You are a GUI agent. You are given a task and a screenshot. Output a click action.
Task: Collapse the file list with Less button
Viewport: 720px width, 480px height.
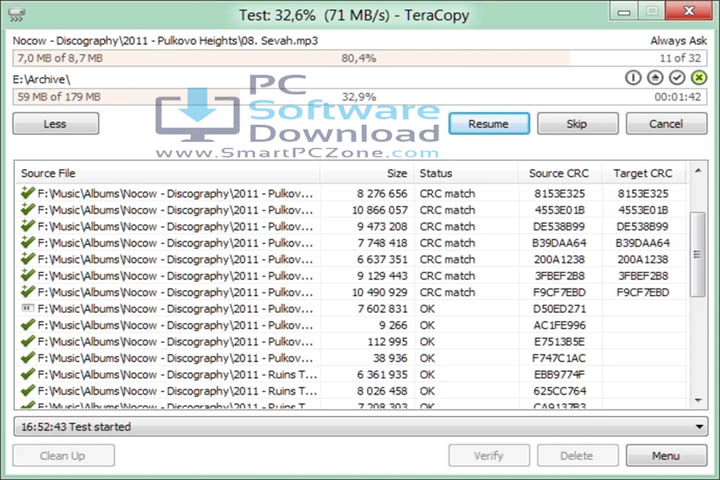56,124
